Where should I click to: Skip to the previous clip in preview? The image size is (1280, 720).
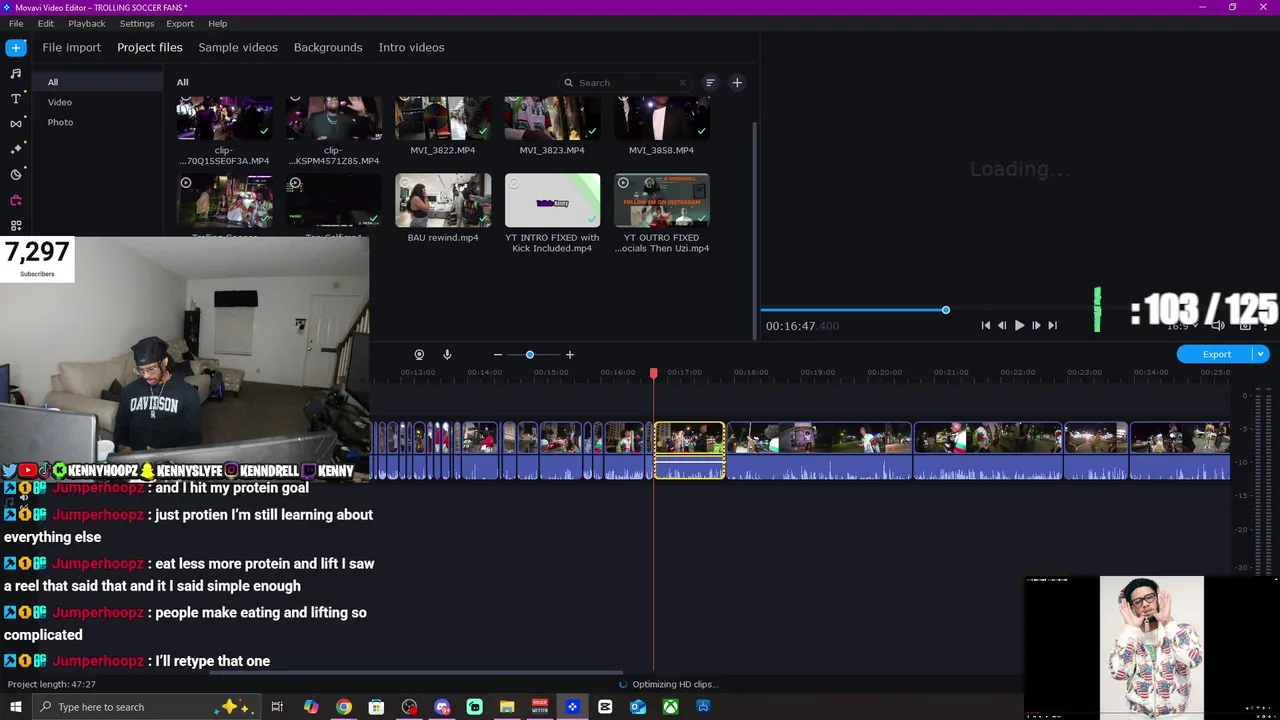986,325
